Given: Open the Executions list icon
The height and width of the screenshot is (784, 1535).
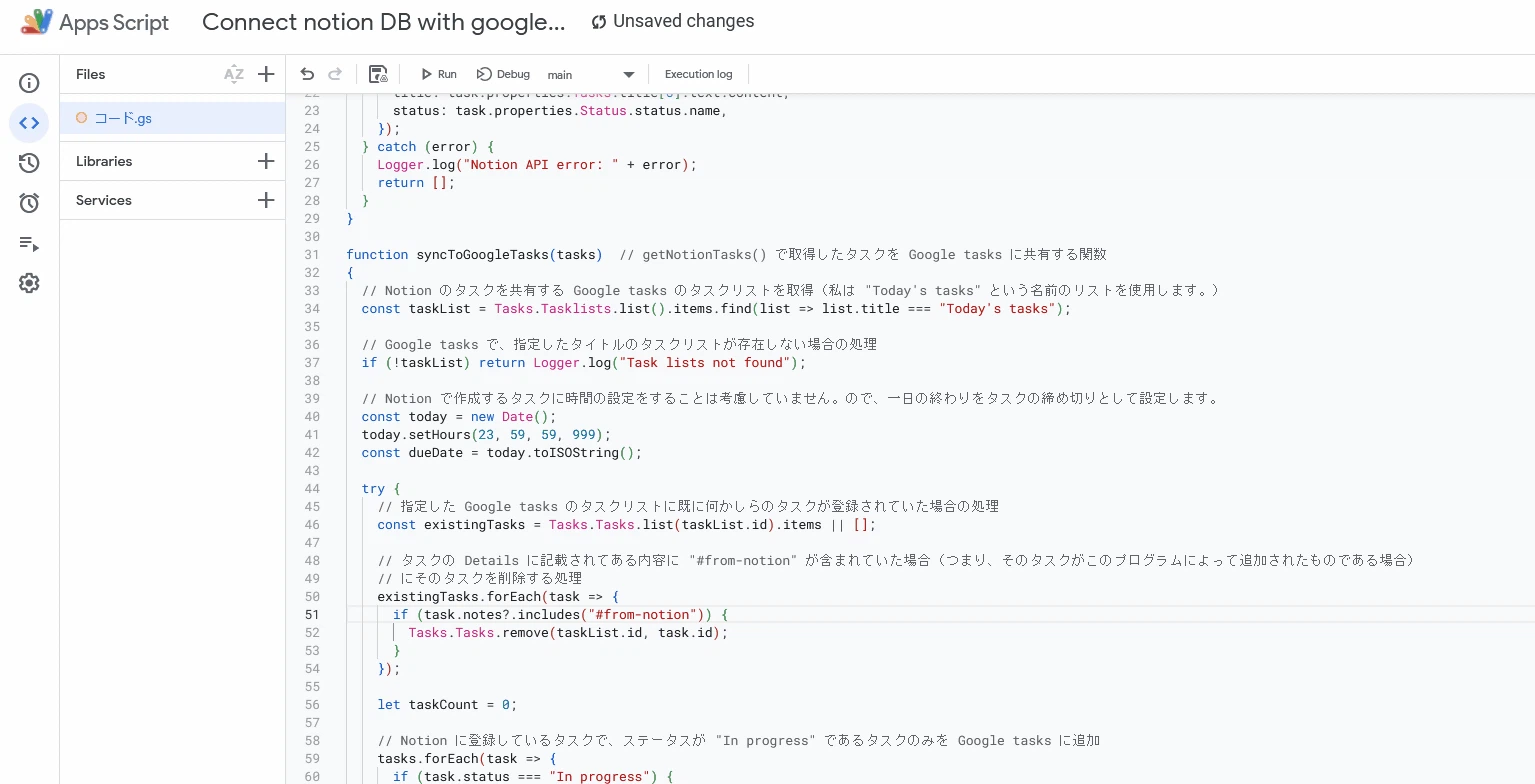Looking at the screenshot, I should 29,243.
